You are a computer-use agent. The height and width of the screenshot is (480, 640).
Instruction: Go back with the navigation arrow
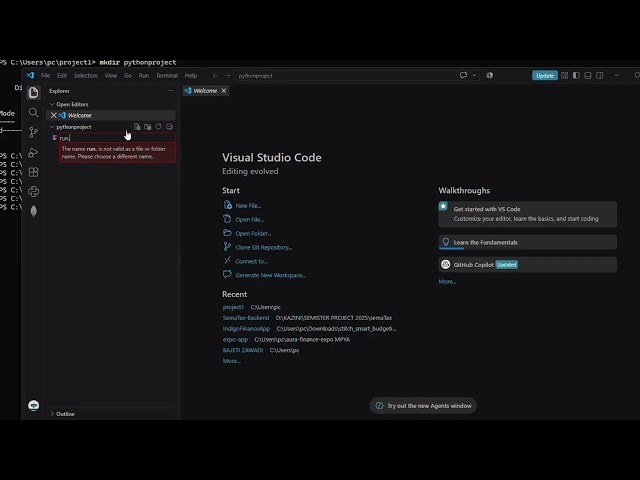pos(216,76)
